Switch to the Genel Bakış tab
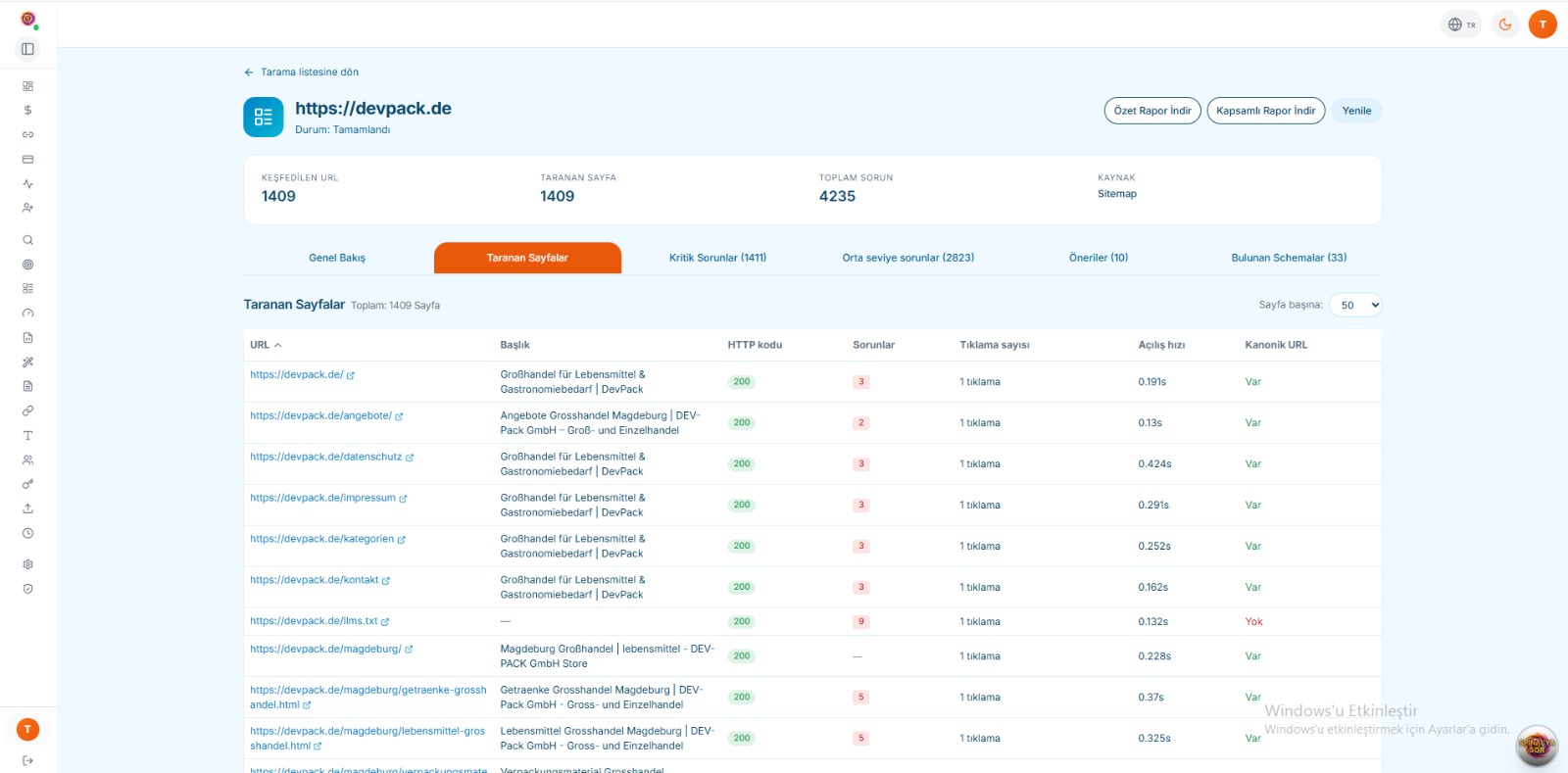This screenshot has width=1568, height=773. [x=337, y=258]
